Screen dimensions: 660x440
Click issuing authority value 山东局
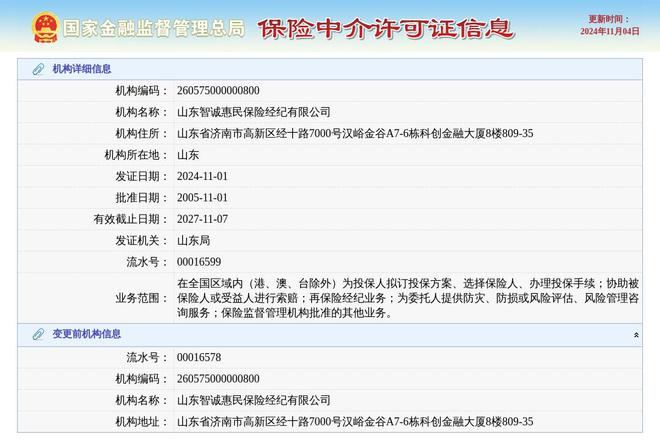coord(193,241)
